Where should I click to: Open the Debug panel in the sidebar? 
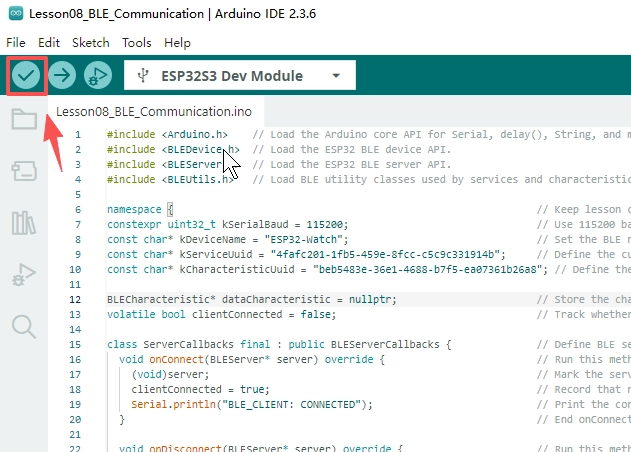[24, 275]
